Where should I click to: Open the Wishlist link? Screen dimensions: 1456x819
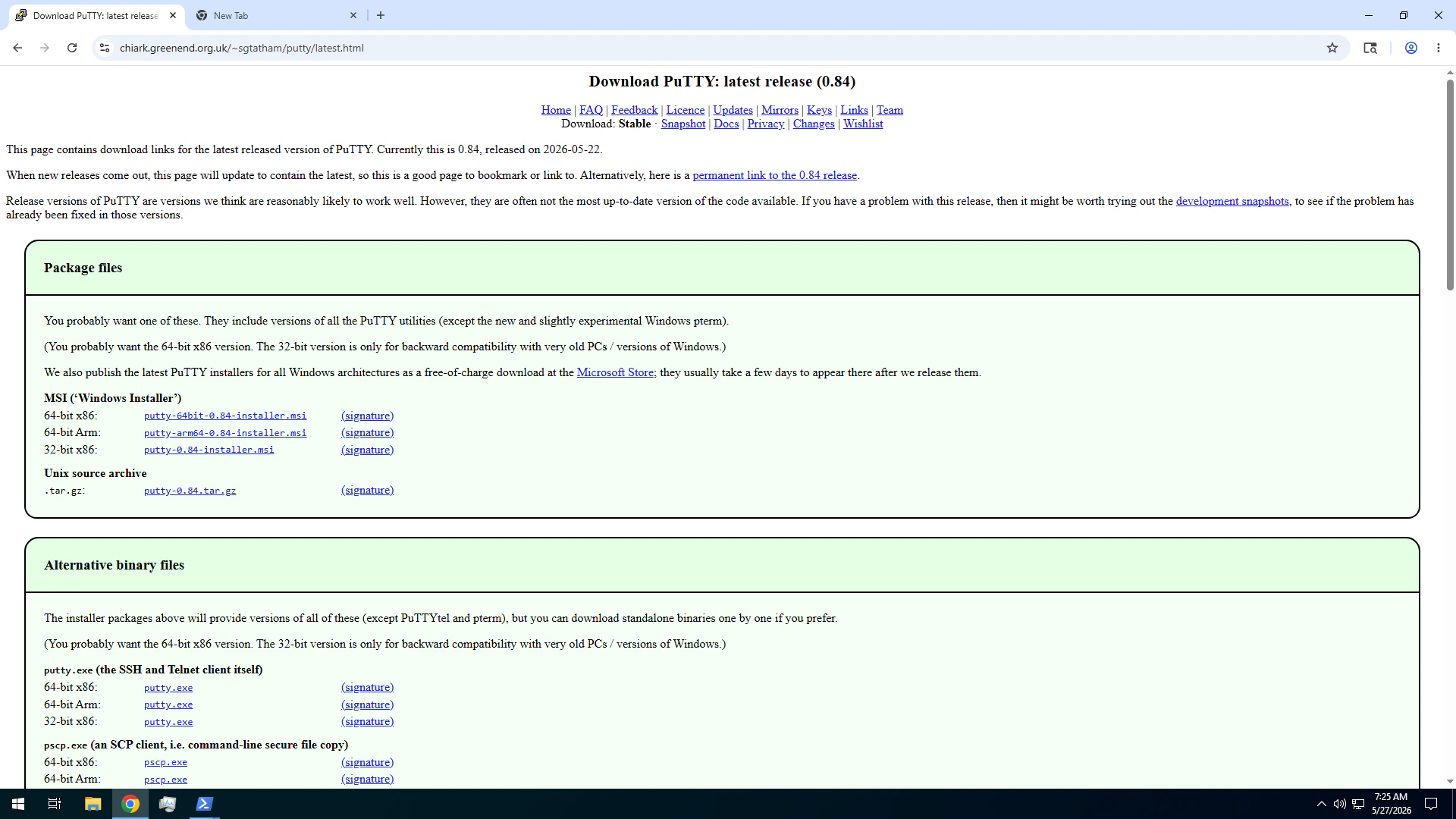coord(863,124)
